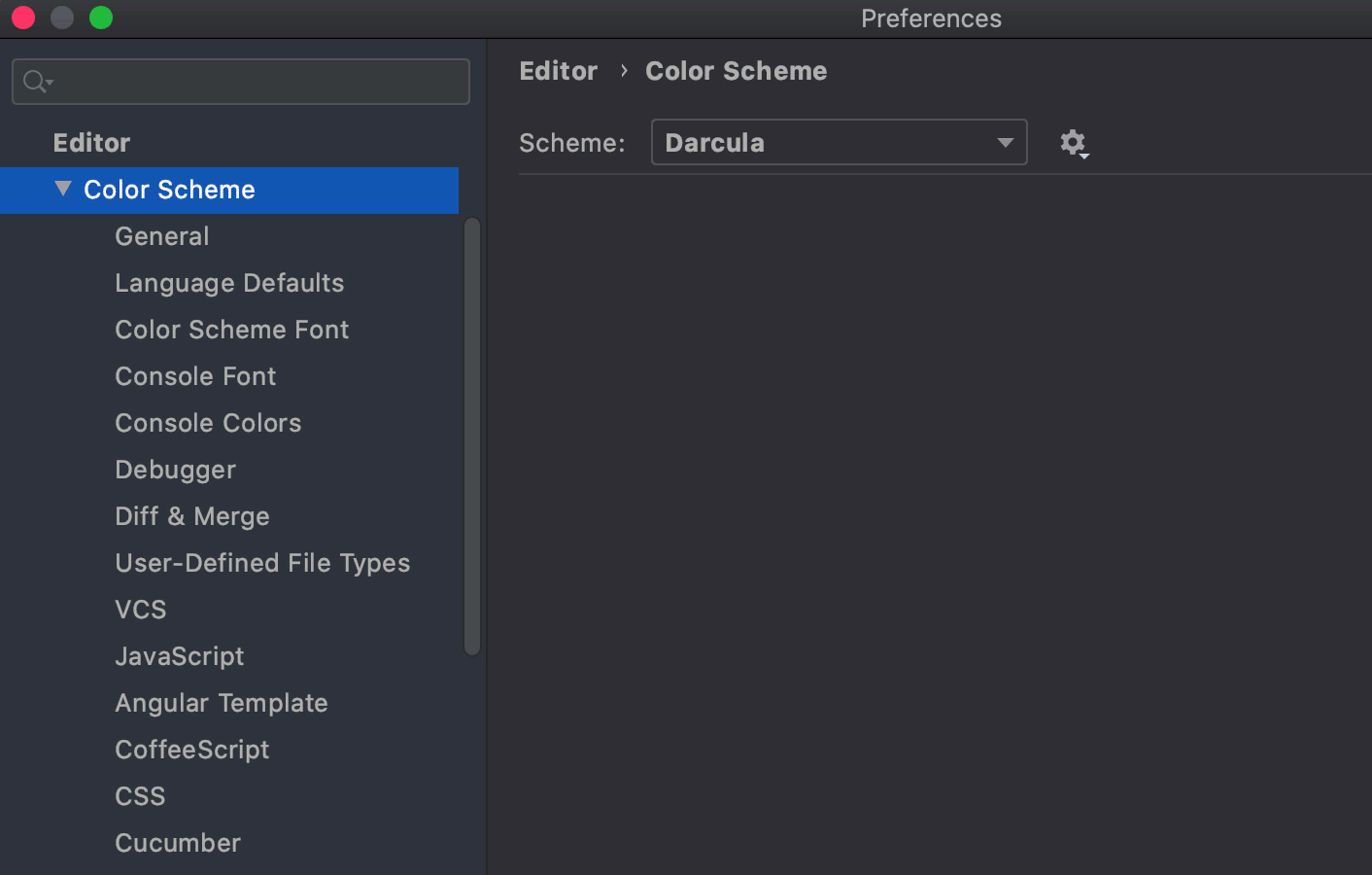The height and width of the screenshot is (875, 1372).
Task: Click the sidebar scrollbar thumb
Action: pos(475,433)
